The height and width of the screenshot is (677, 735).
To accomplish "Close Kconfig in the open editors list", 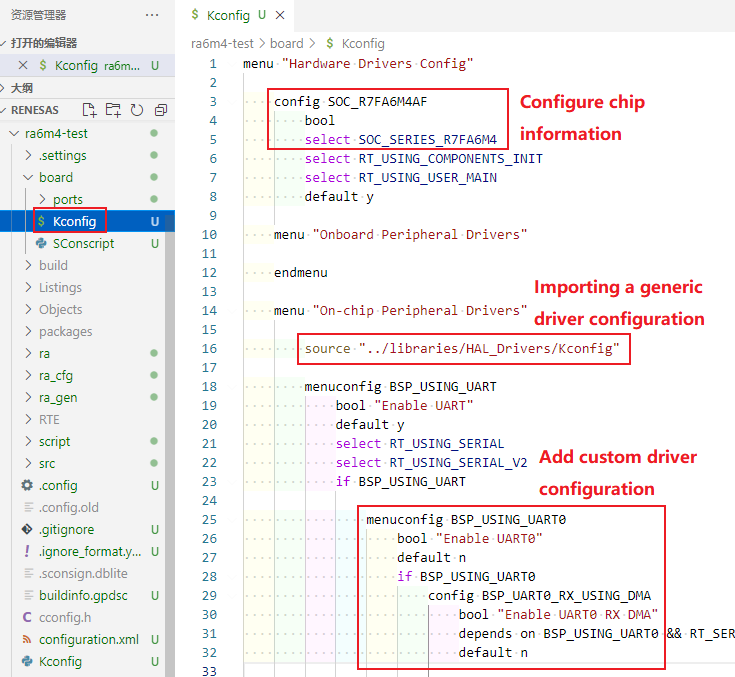I will (23, 65).
